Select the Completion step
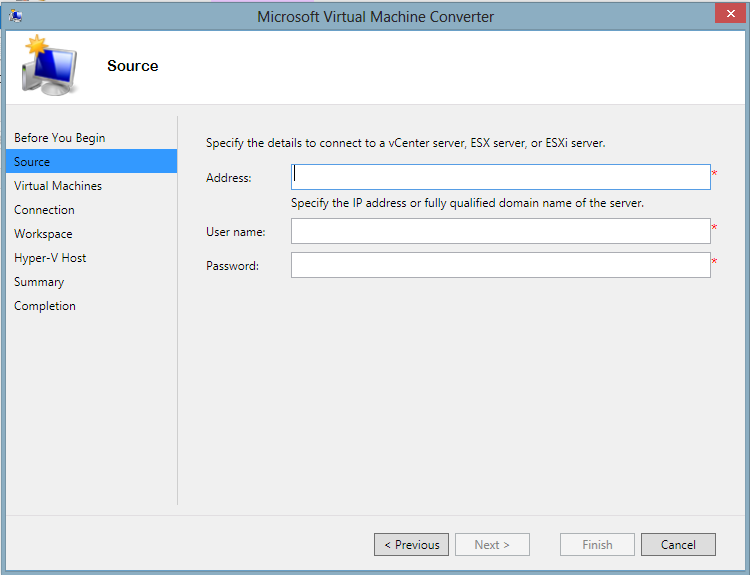This screenshot has height=575, width=750. click(x=45, y=306)
